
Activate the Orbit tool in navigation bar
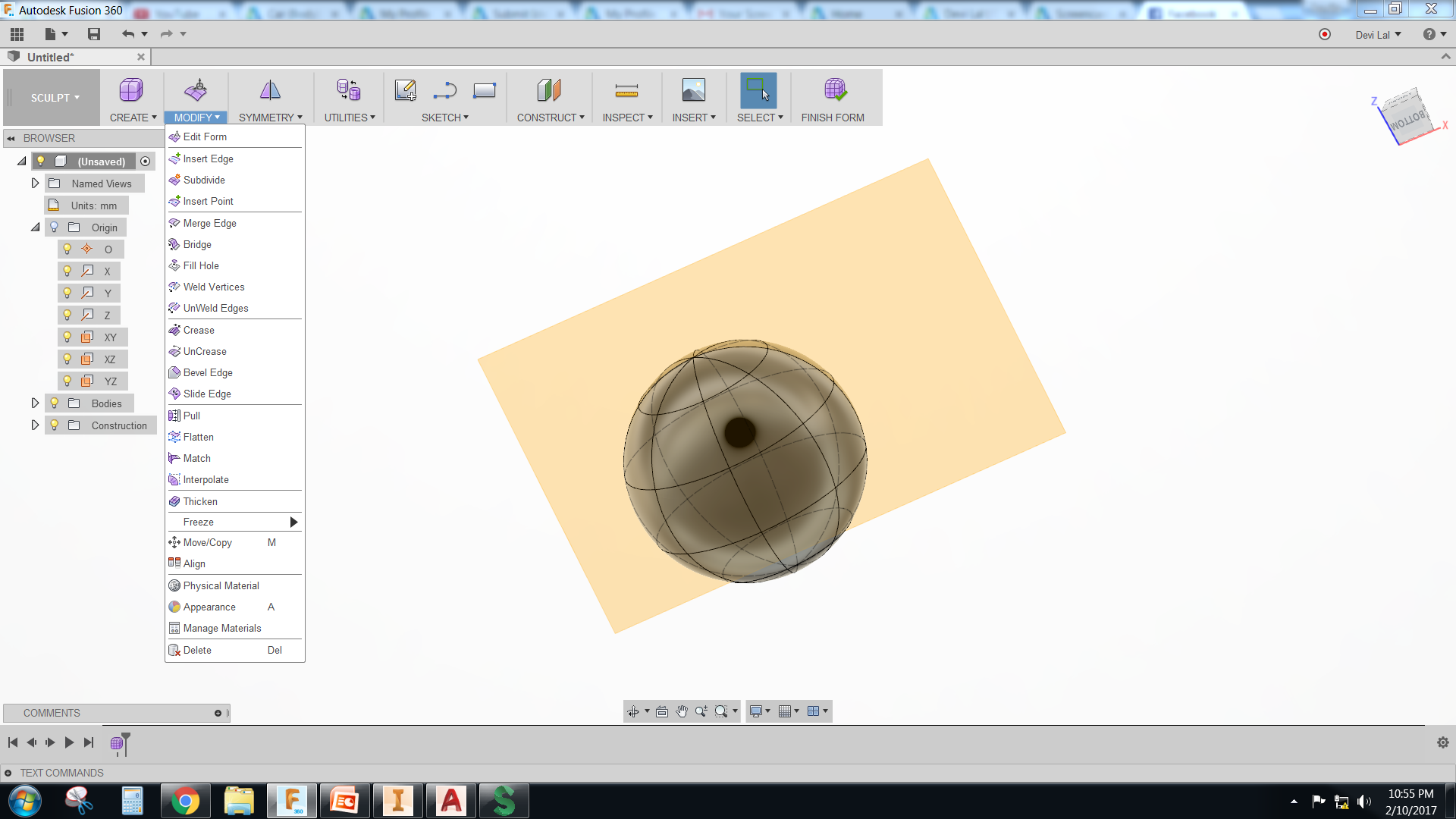click(634, 711)
